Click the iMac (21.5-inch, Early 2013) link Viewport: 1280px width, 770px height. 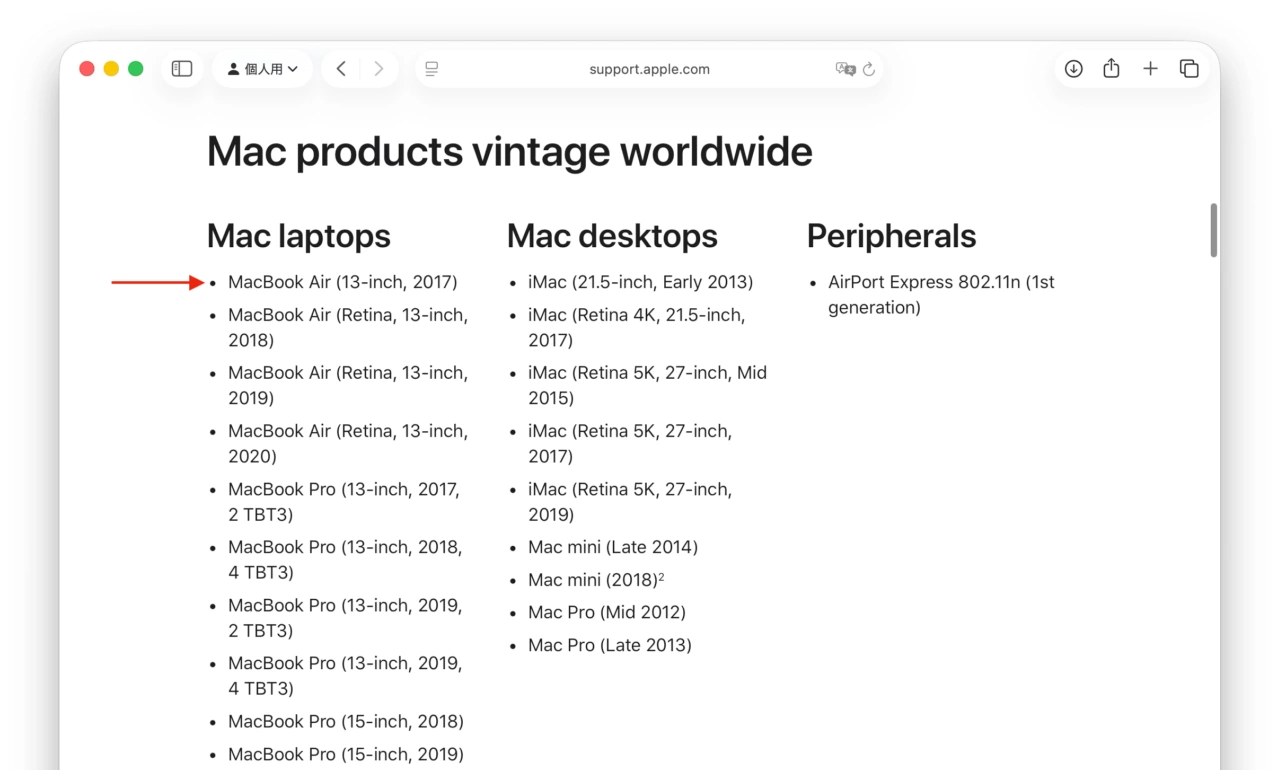pos(640,282)
